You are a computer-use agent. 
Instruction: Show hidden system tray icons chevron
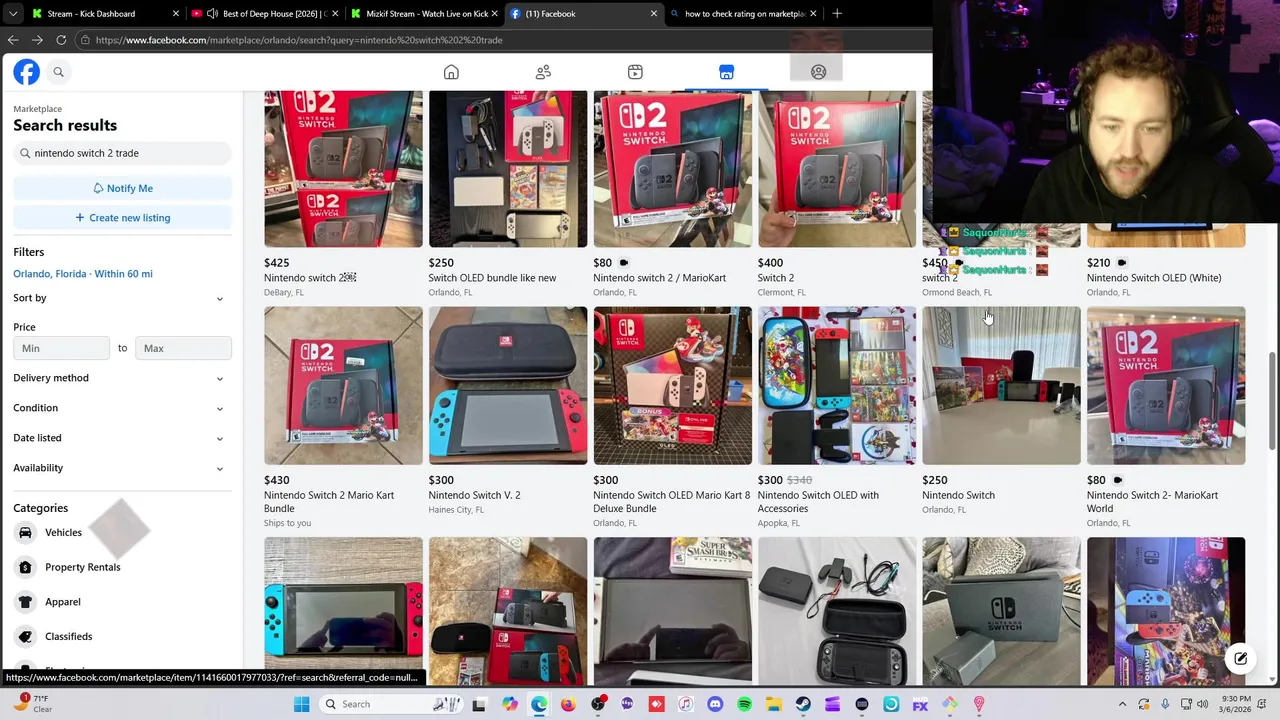coord(1122,704)
